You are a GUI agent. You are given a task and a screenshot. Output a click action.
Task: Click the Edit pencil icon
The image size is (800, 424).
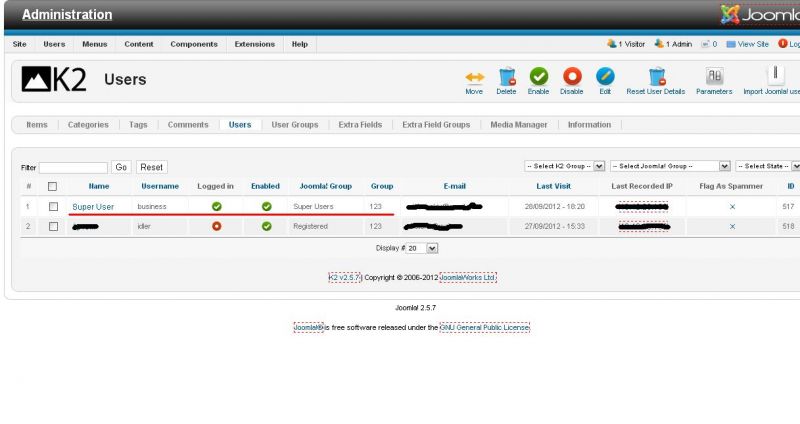[605, 77]
